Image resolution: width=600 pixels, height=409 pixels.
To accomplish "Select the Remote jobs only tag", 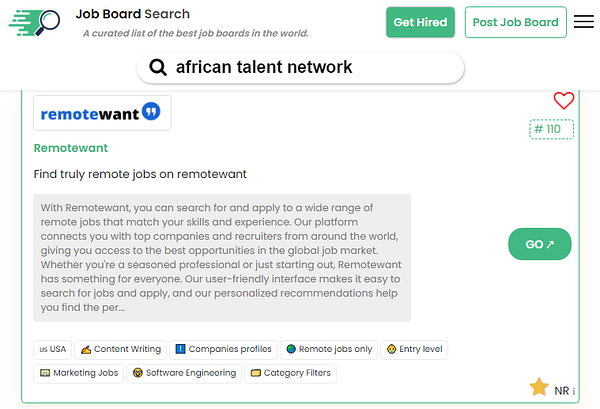I will 329,349.
